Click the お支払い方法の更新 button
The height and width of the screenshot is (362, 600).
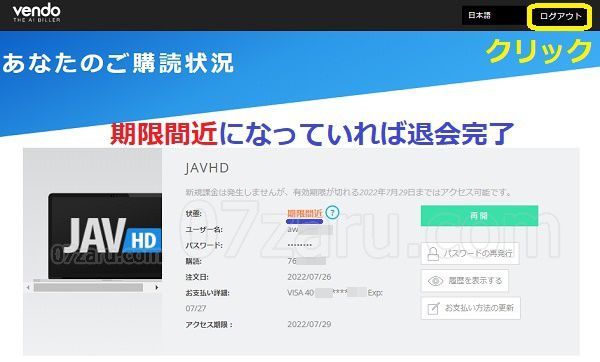(471, 308)
